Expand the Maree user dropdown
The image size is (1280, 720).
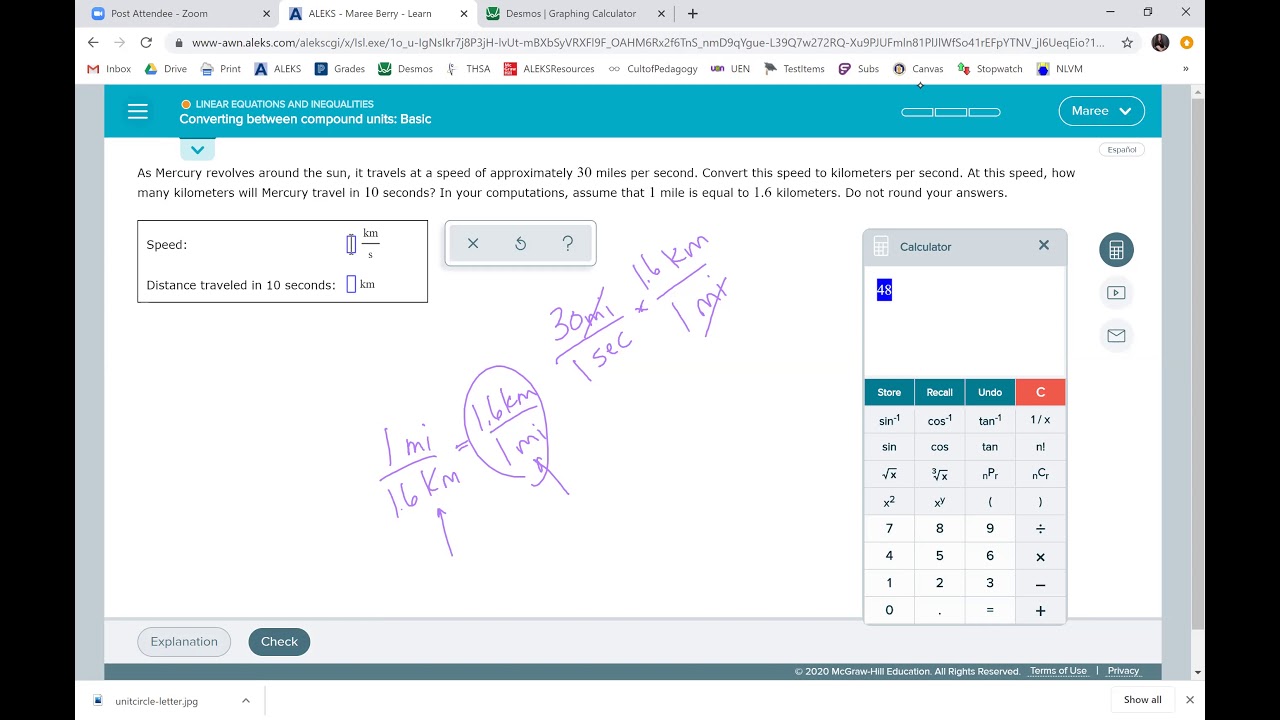coord(1101,111)
